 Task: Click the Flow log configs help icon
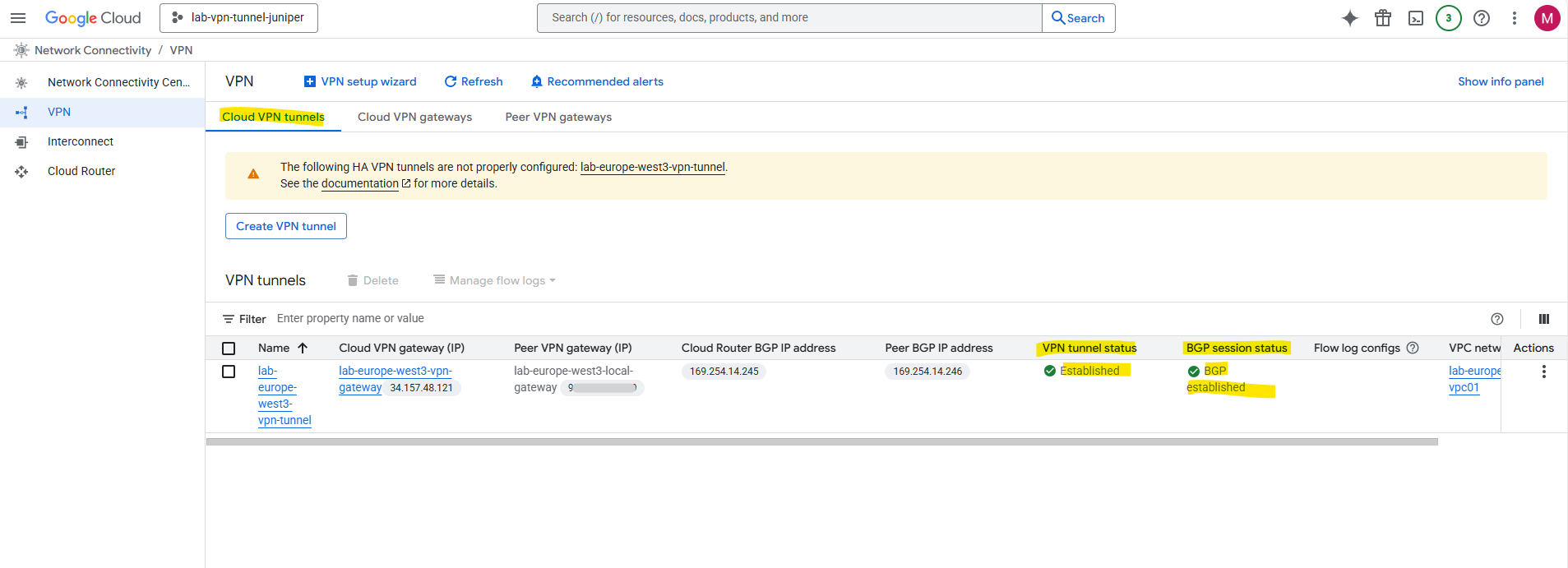tap(1413, 348)
